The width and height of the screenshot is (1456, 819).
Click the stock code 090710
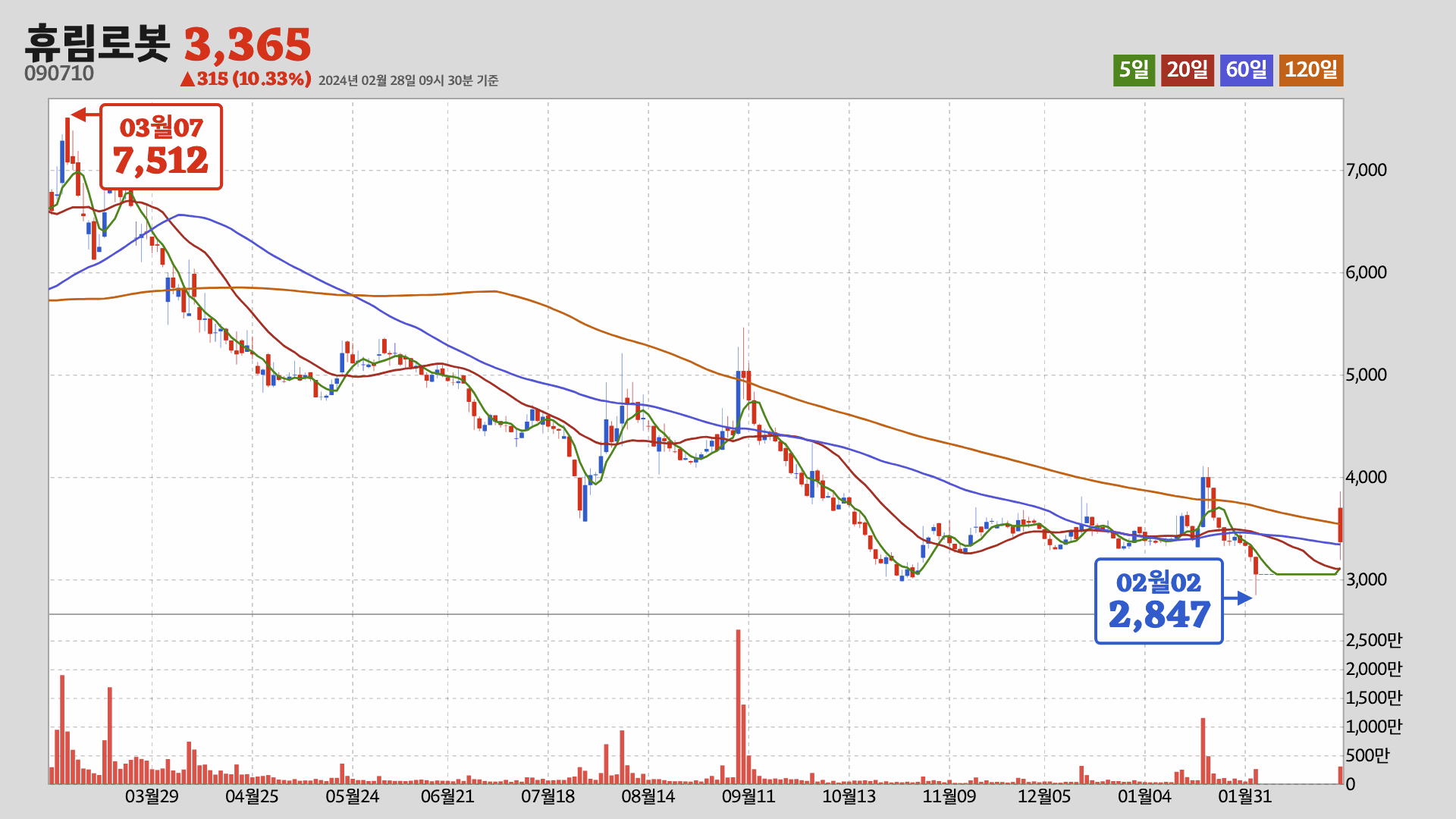pos(59,74)
